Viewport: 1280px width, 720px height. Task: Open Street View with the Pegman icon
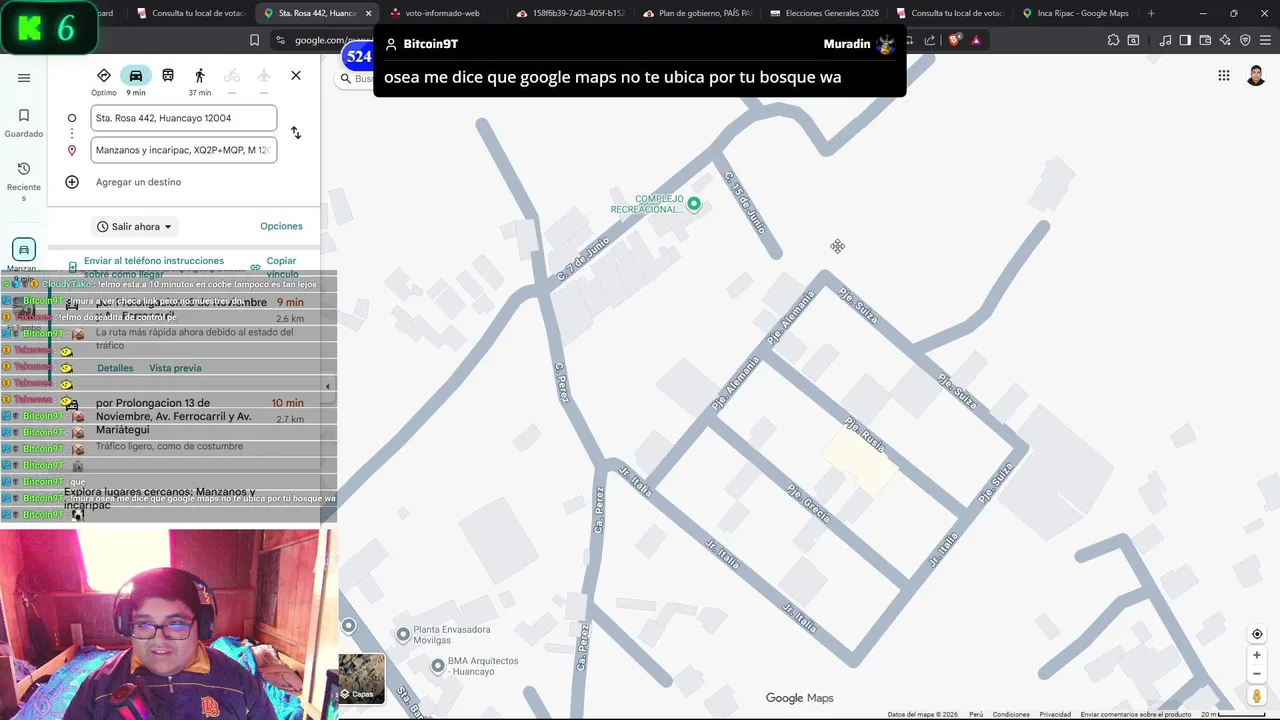1257,695
